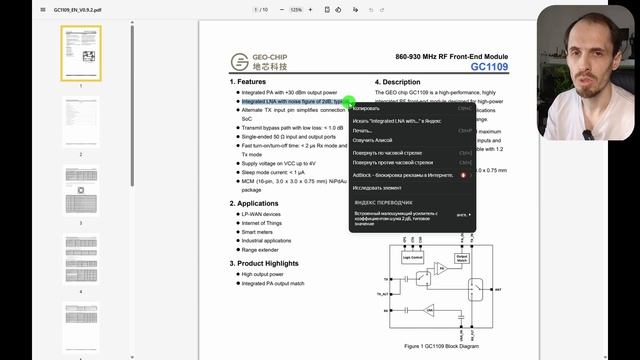Click the zoom in plus icon

tap(310, 9)
